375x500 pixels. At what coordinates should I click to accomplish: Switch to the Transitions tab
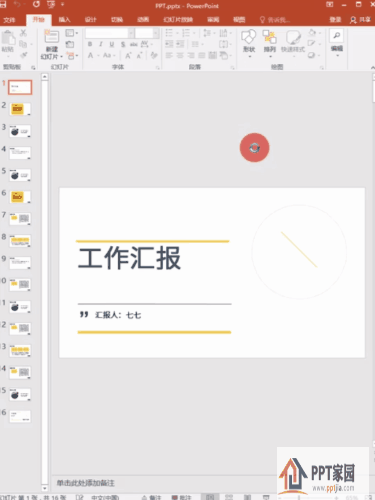tap(117, 20)
